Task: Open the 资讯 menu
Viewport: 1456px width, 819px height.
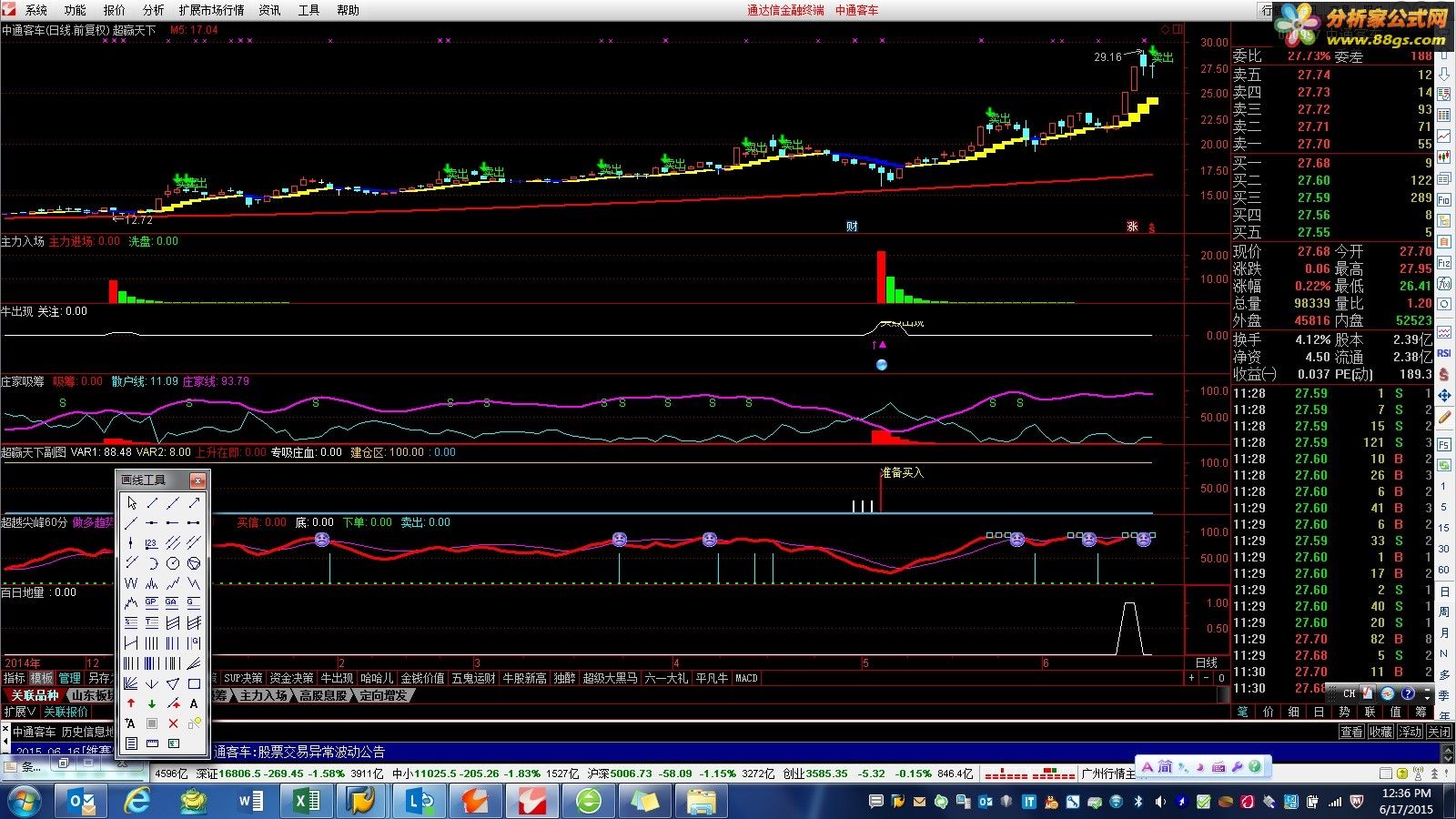Action: 270,10
